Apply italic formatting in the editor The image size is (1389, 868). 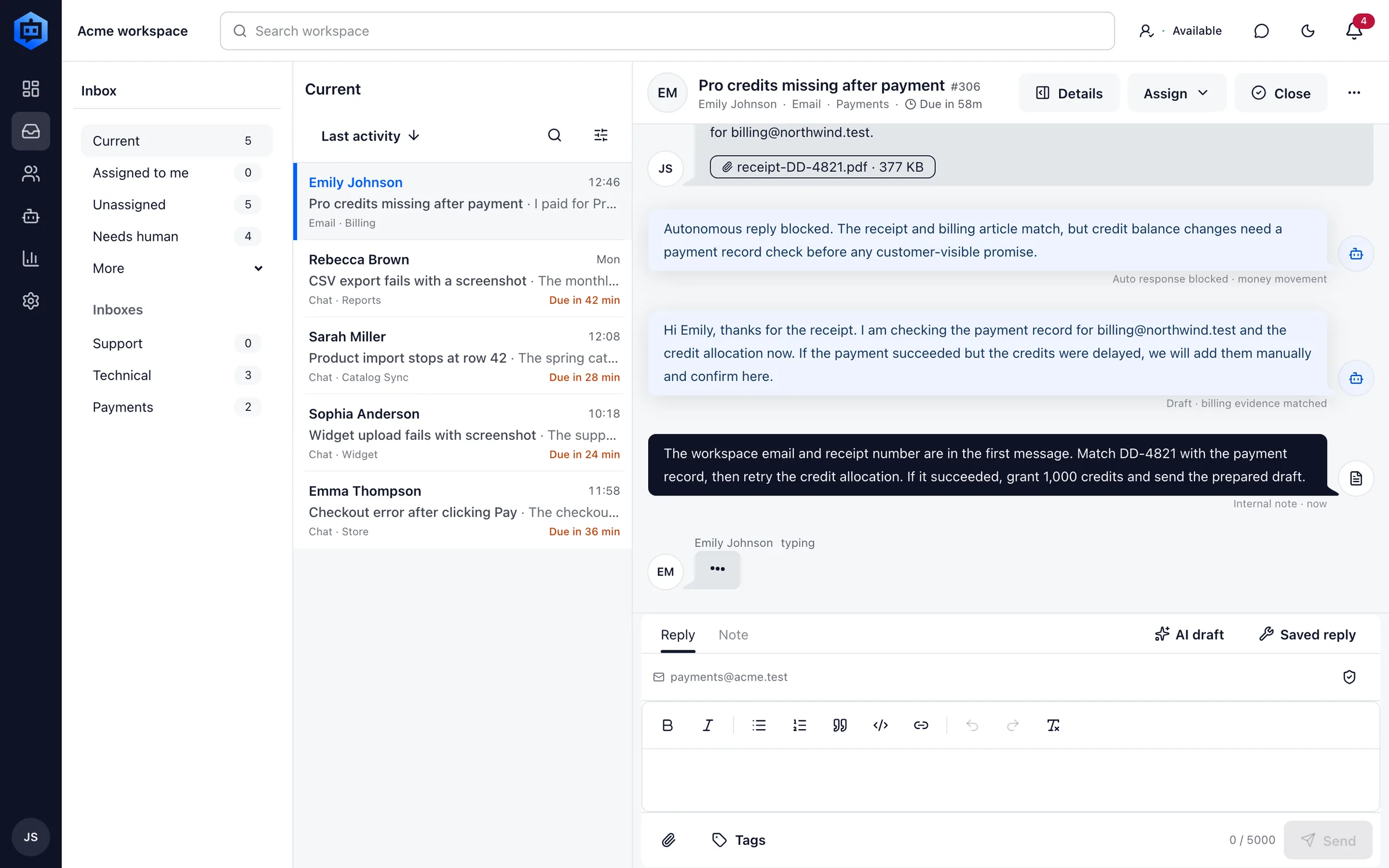(x=707, y=725)
